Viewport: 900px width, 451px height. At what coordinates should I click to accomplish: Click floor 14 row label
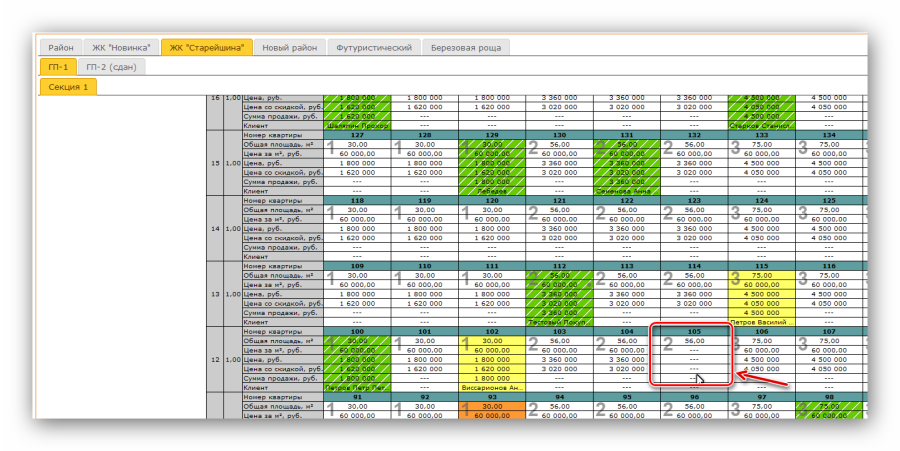click(214, 228)
